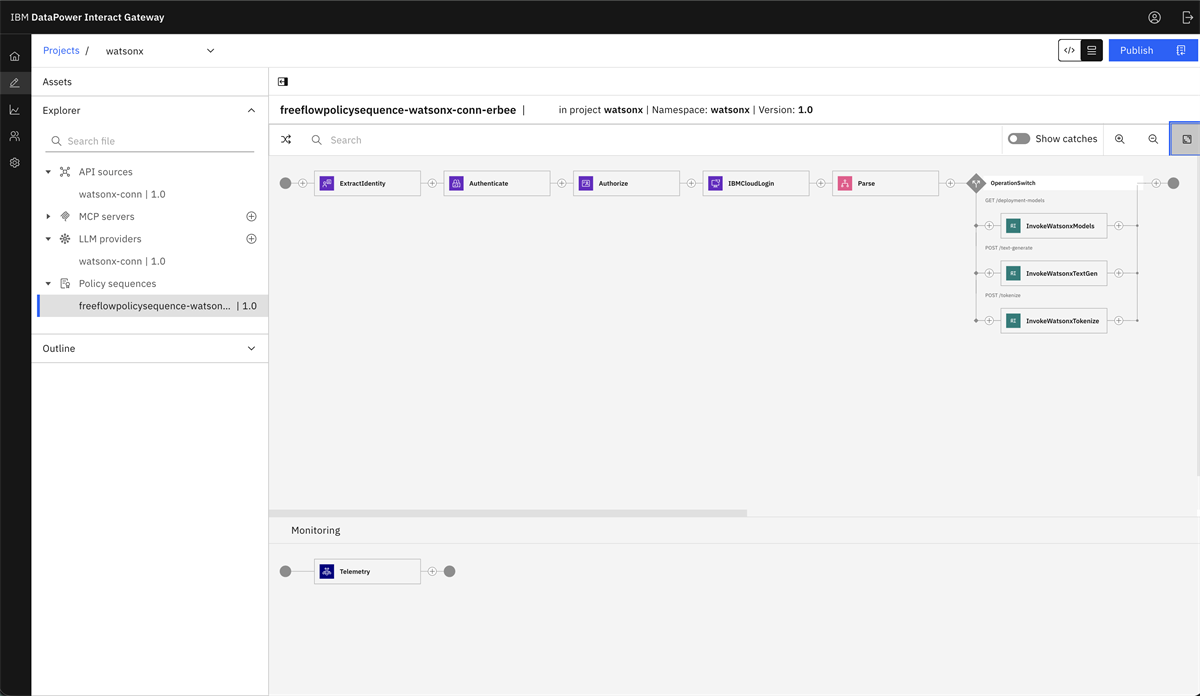Click the Projects breadcrumb link
This screenshot has height=696, width=1200.
click(61, 50)
